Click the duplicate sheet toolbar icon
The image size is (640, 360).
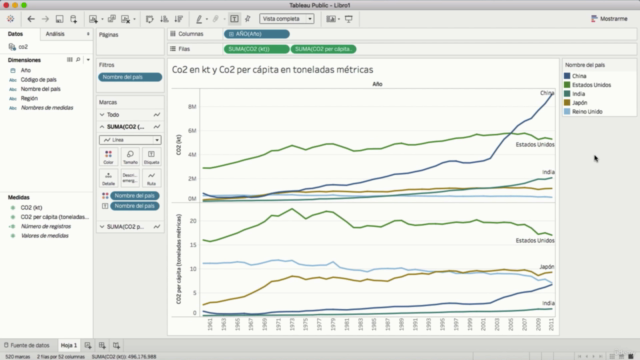pyautogui.click(x=111, y=19)
